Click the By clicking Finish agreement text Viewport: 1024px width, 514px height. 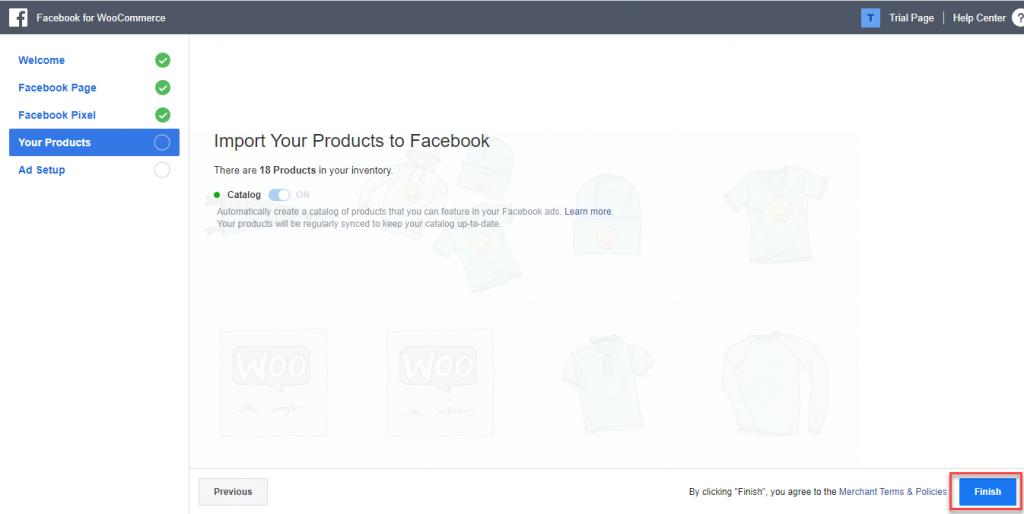point(763,492)
